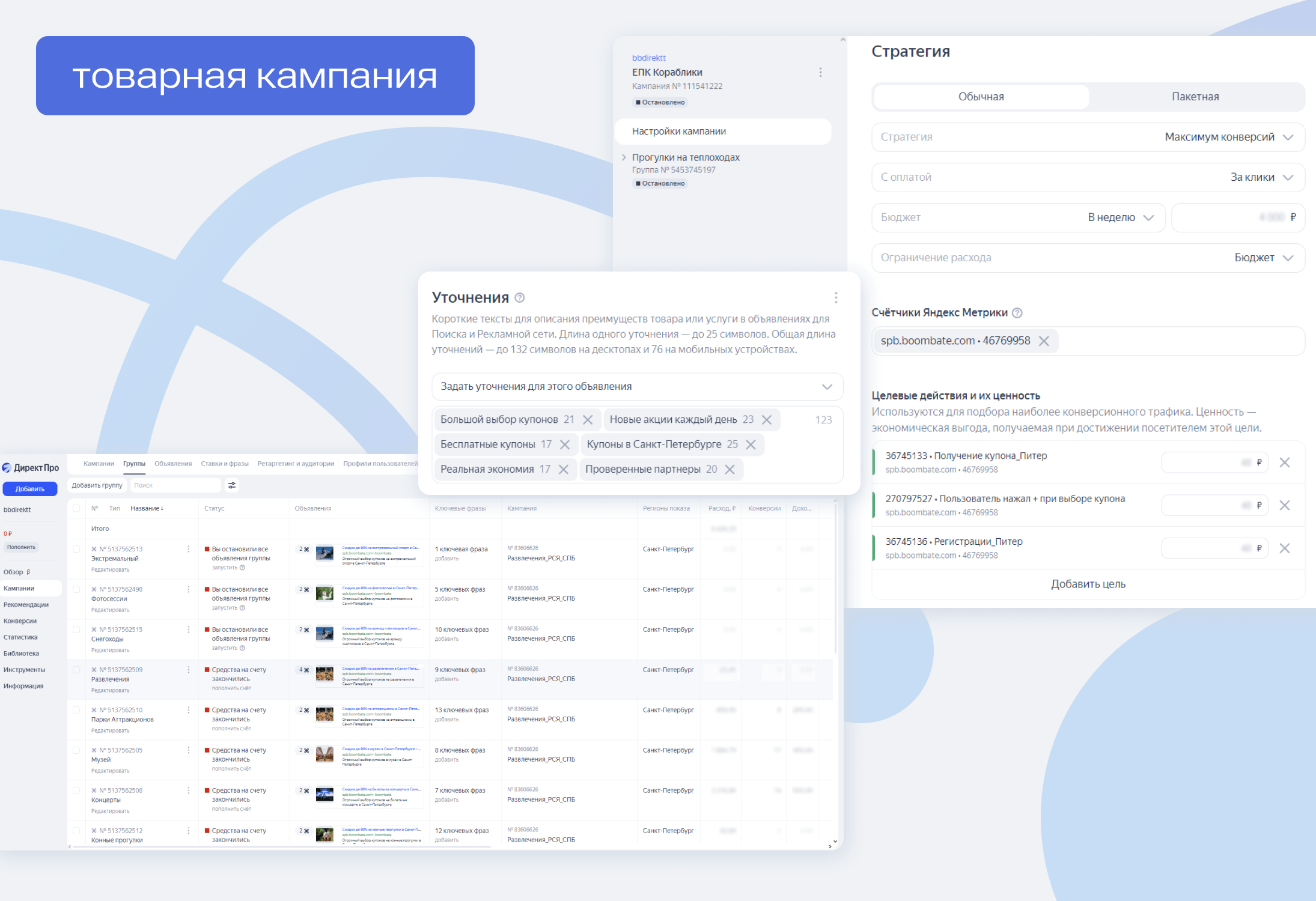Screen dimensions: 1316x901
Task: Open the Стратегия 'Максимум конверсий' dropdown
Action: pos(1088,137)
